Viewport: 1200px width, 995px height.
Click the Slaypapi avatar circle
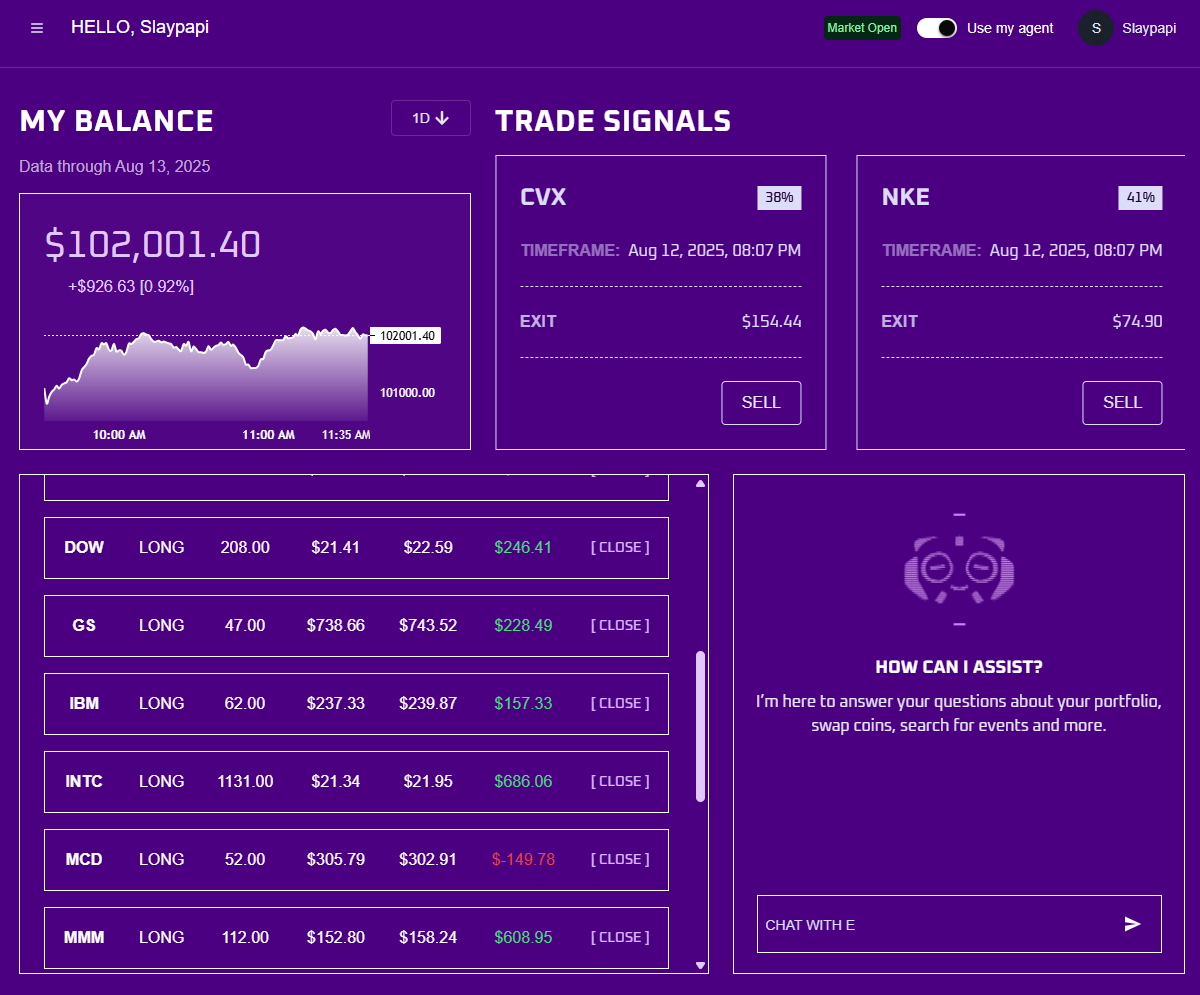(x=1096, y=28)
